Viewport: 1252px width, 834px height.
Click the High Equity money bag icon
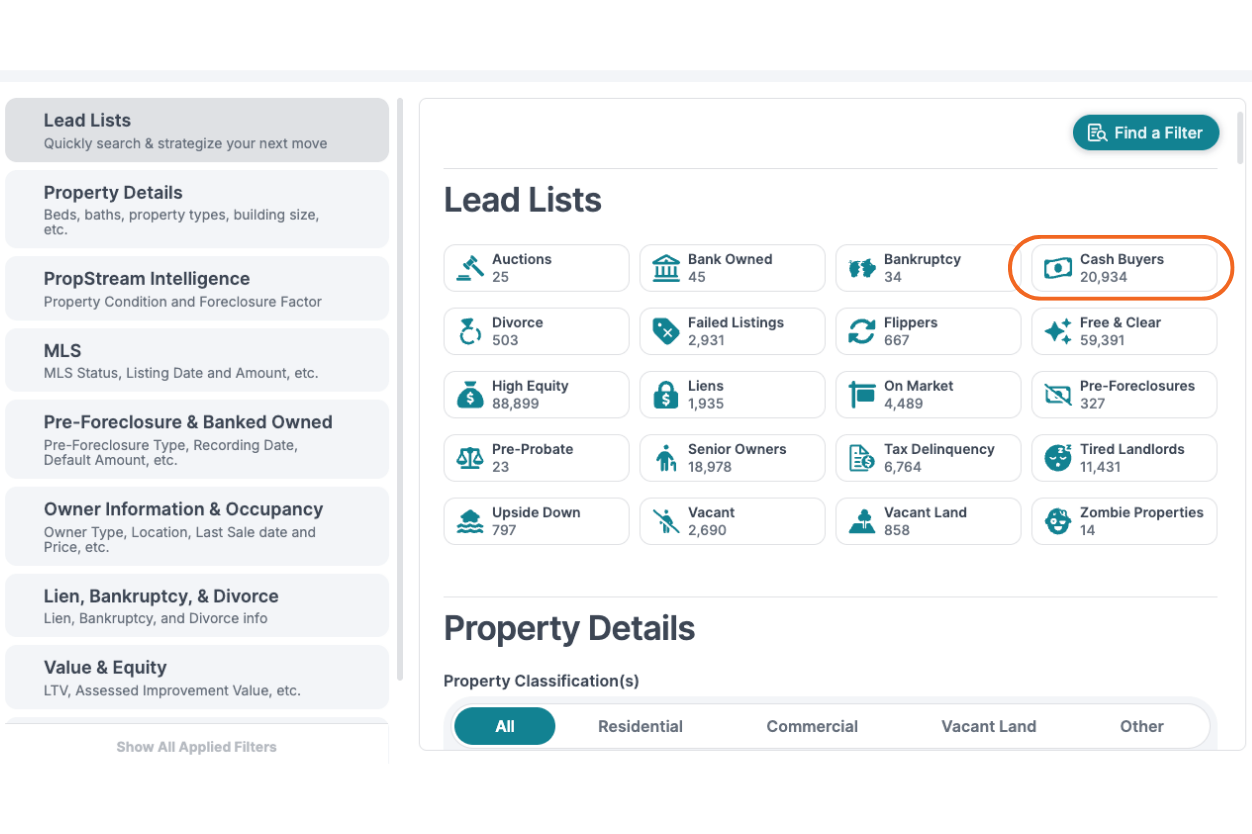[x=471, y=394]
